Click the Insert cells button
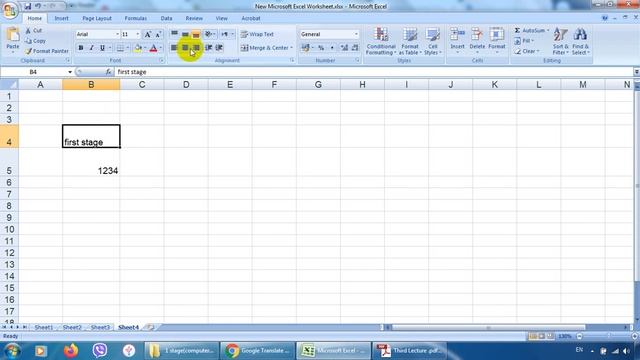640x360 pixels. coord(457,41)
